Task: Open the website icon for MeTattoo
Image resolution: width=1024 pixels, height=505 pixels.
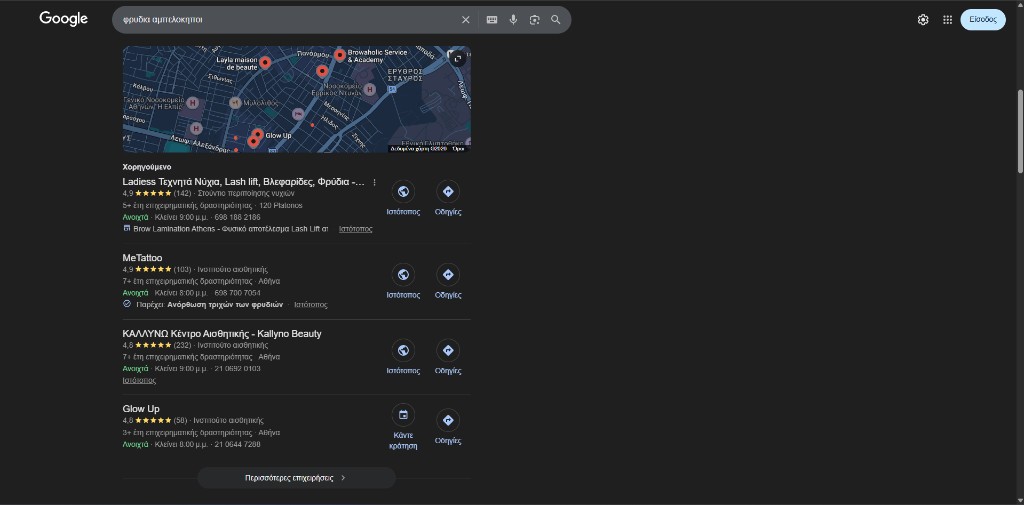Action: click(403, 274)
